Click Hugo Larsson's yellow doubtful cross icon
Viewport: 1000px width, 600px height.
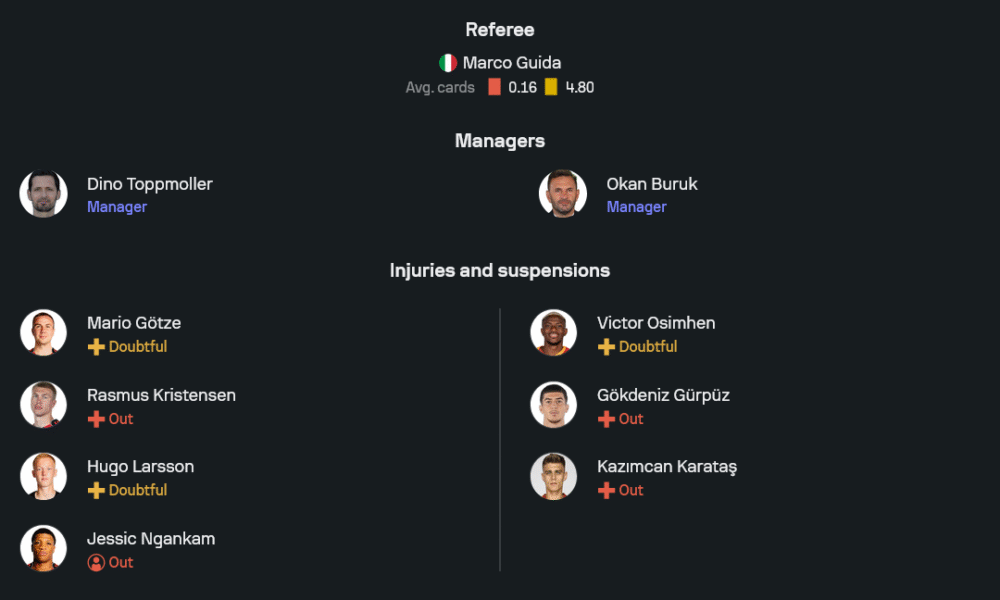[x=96, y=491]
